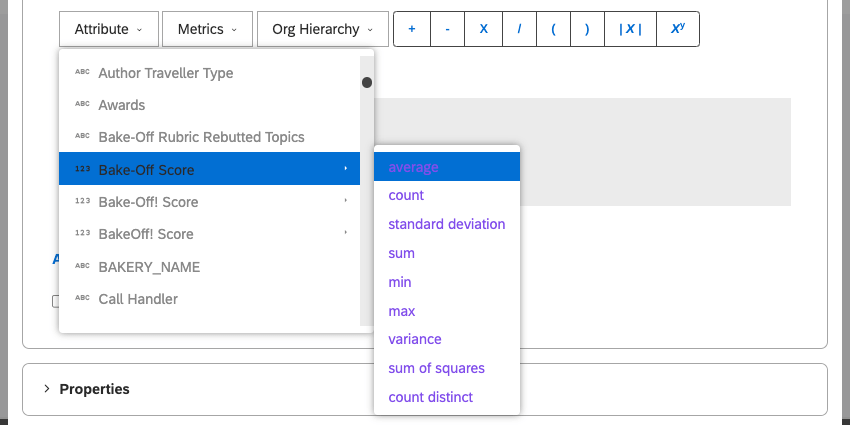Open the Metrics dropdown
Image resolution: width=850 pixels, height=425 pixels.
207,29
